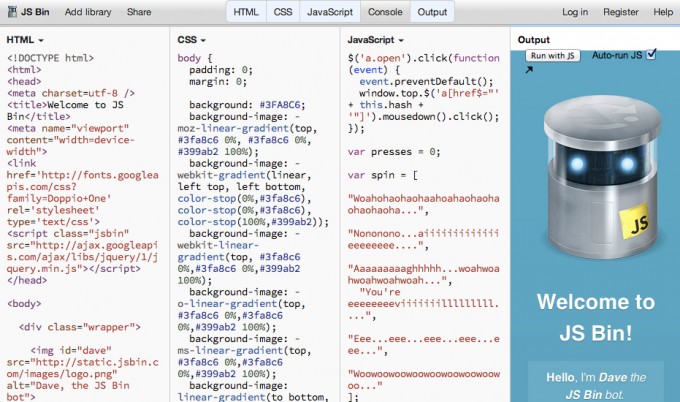
Task: Open the JavaScript panel dropdown
Action: pyautogui.click(x=376, y=40)
